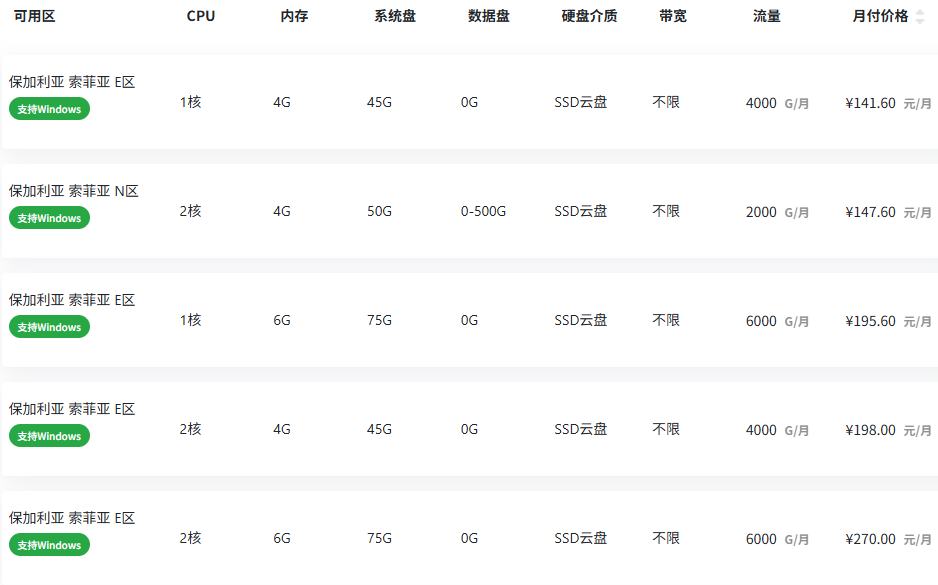Click the 支持Windows badge in the ¥270.00 row
Screen dimensions: 938x585
click(49, 545)
